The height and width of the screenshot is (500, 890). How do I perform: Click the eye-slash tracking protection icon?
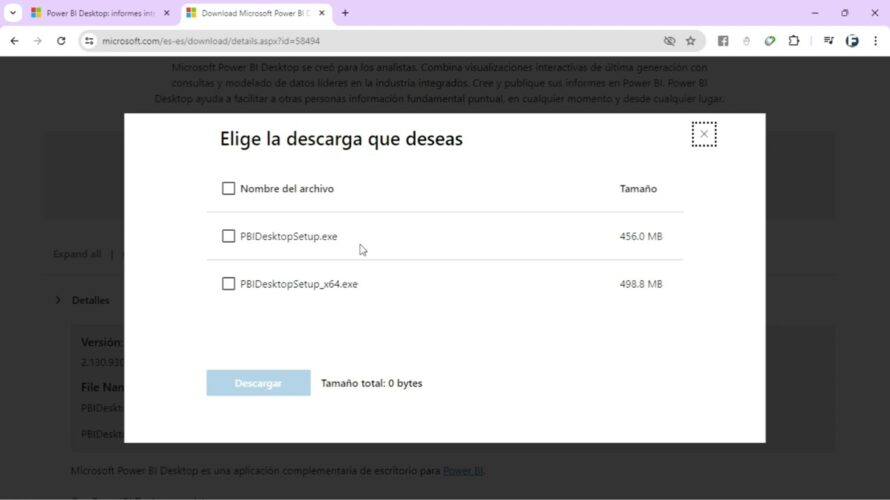pyautogui.click(x=669, y=41)
